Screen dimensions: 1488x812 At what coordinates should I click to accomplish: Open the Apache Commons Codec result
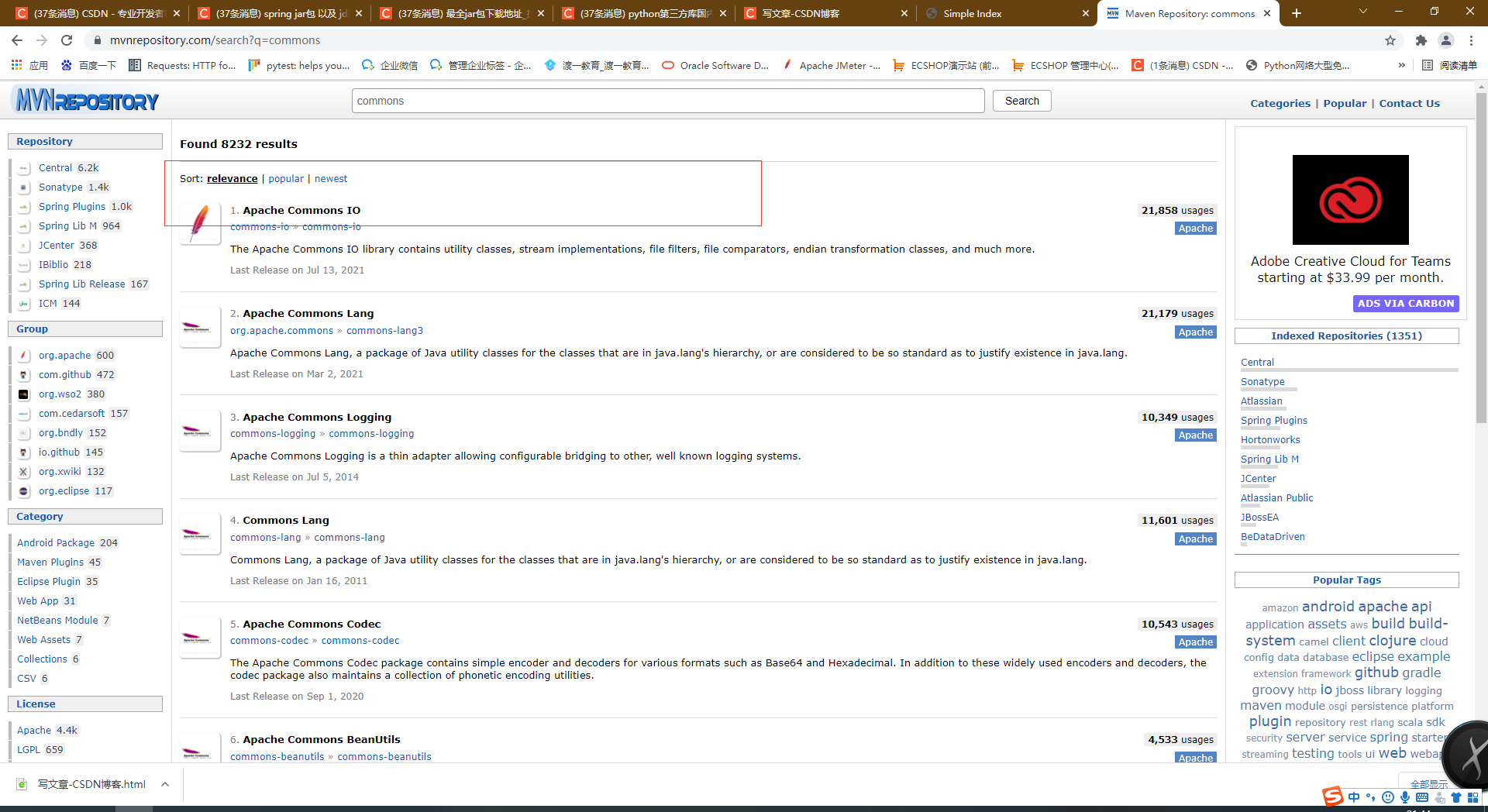[x=312, y=624]
